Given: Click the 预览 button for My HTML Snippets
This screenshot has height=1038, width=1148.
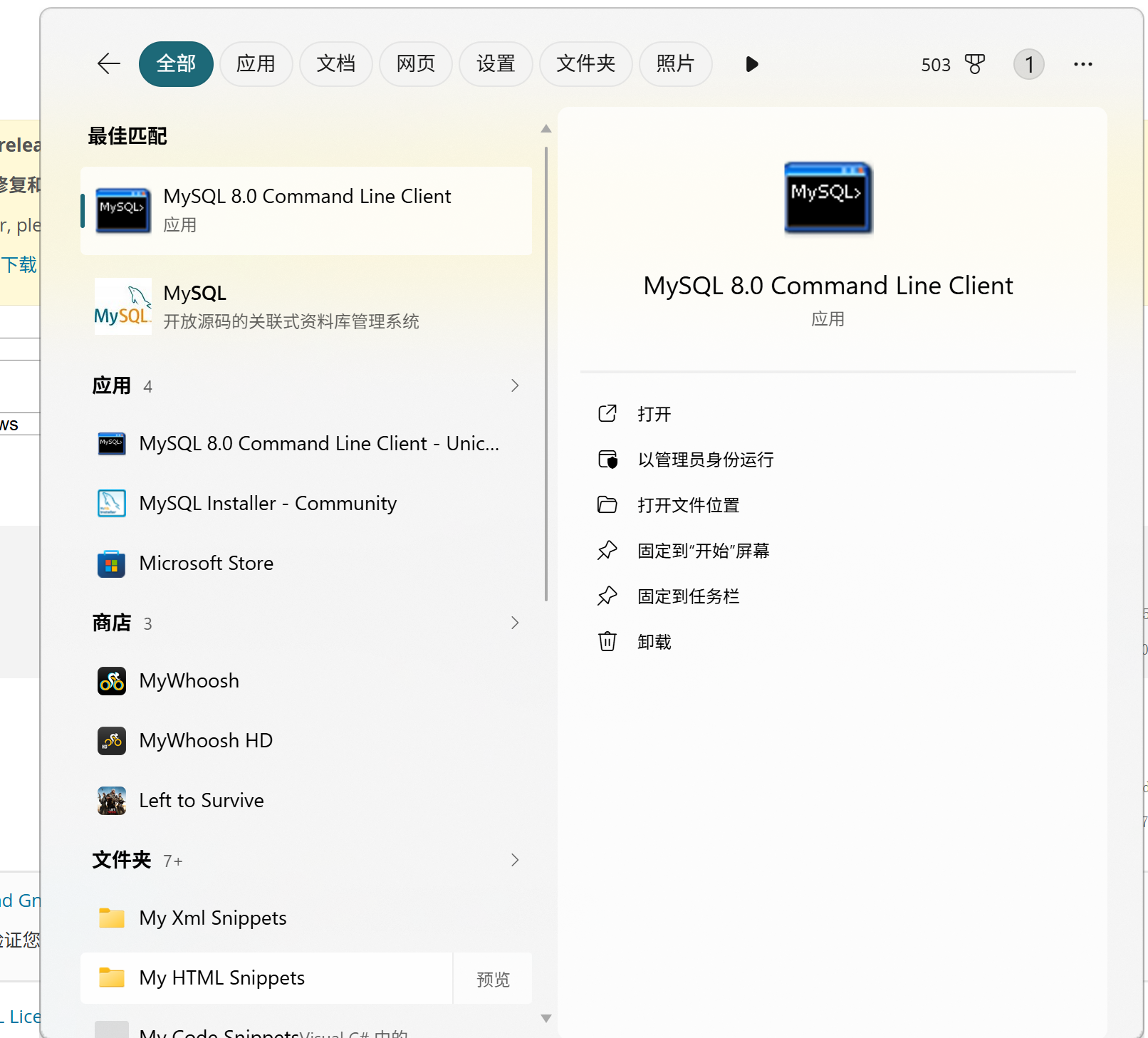Looking at the screenshot, I should (493, 979).
